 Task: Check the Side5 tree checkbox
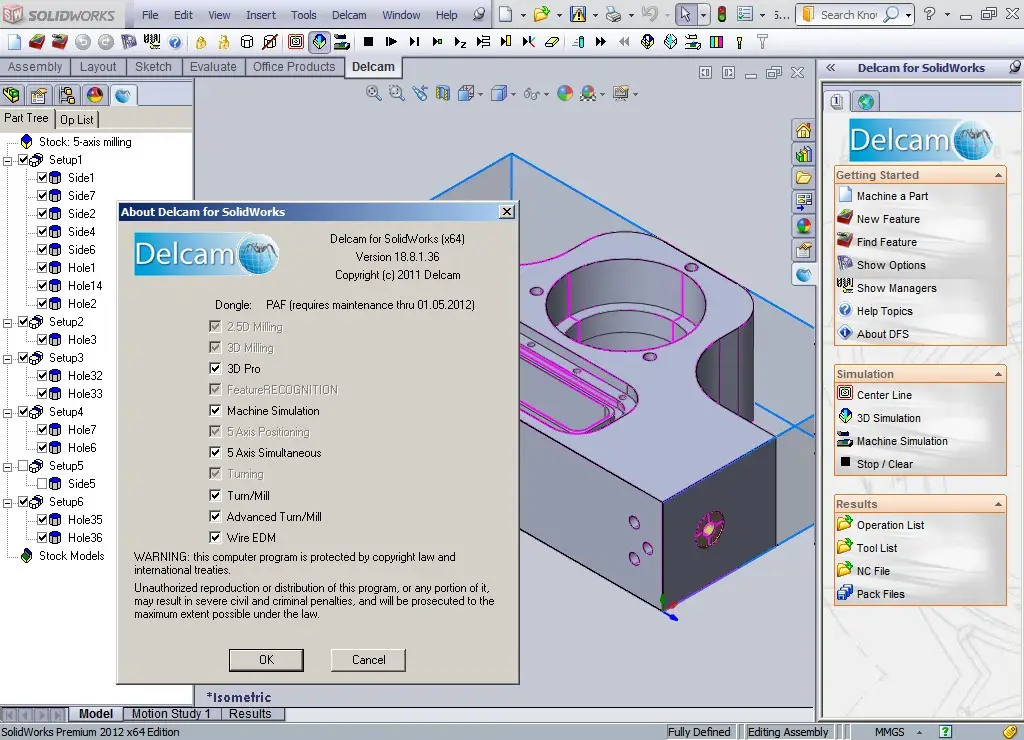(42, 484)
